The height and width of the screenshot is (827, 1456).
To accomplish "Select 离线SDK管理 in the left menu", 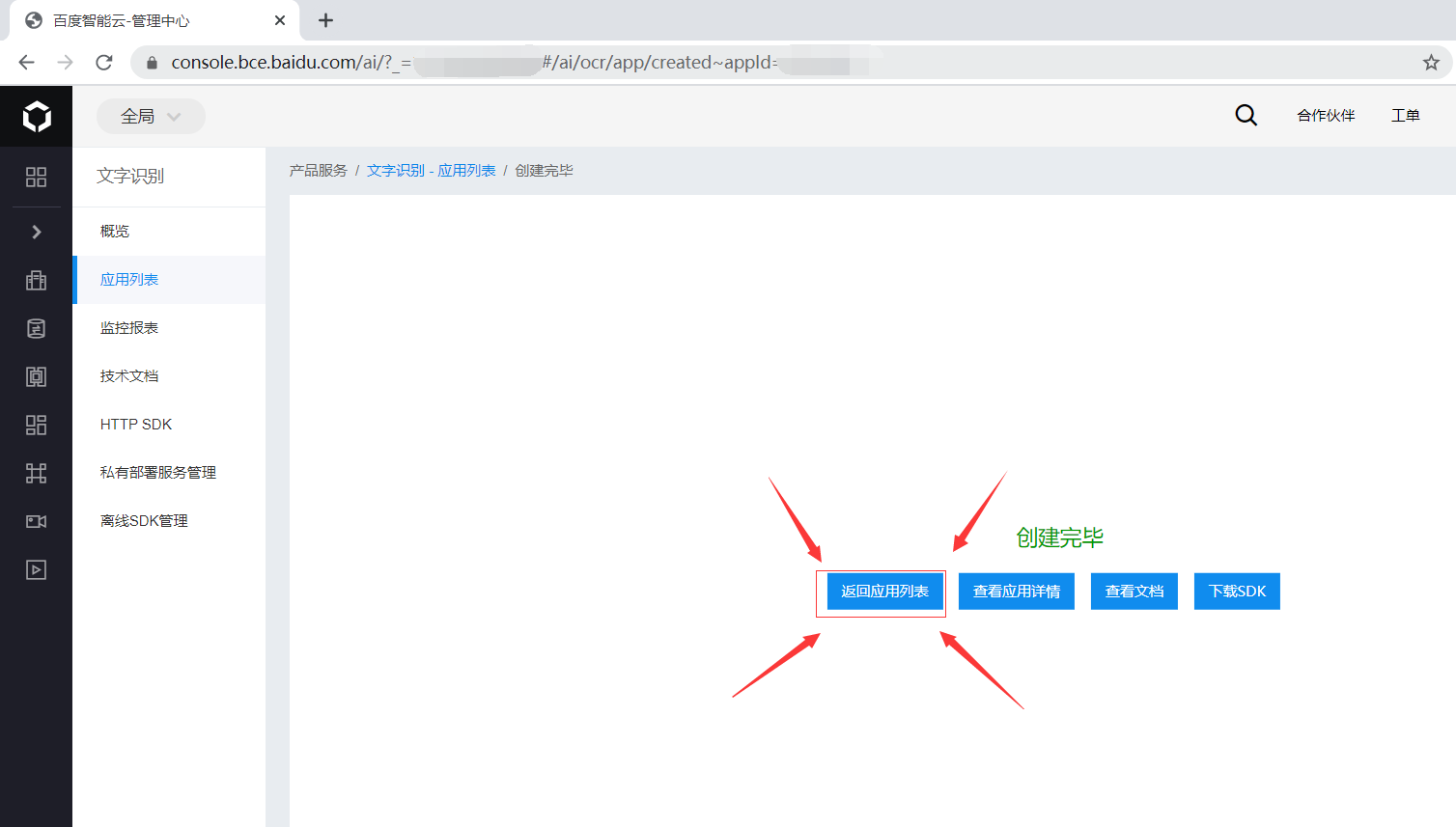I will [x=169, y=521].
